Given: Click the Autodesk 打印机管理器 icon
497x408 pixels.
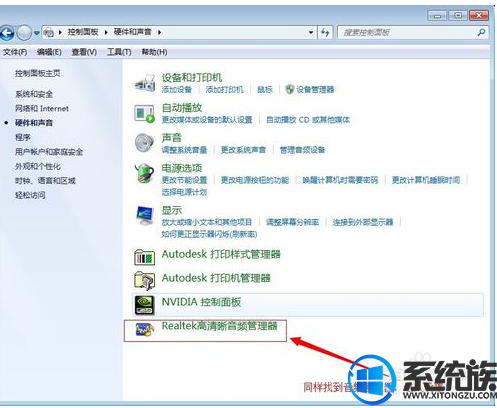Looking at the screenshot, I should (144, 280).
